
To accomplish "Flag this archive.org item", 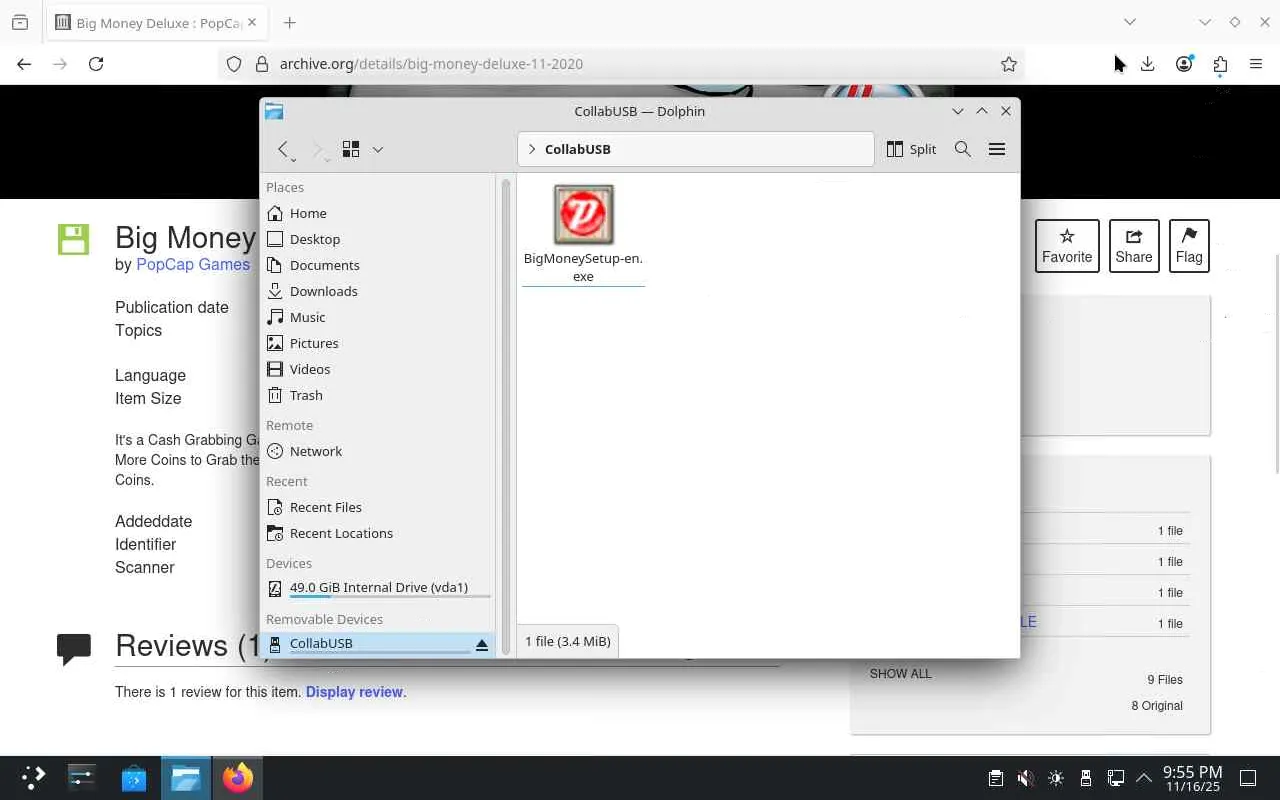I will click(1189, 246).
